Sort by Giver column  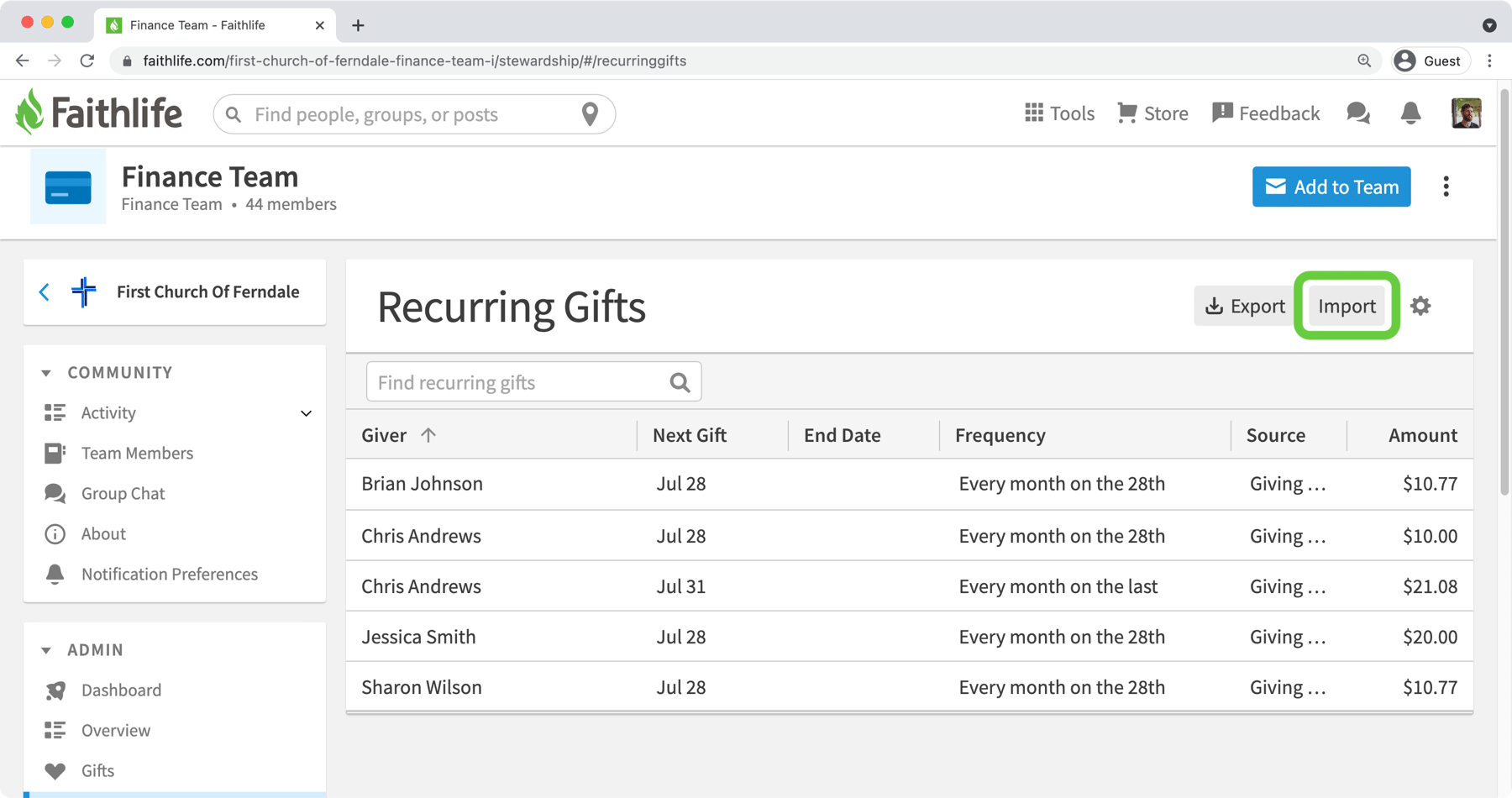click(384, 435)
